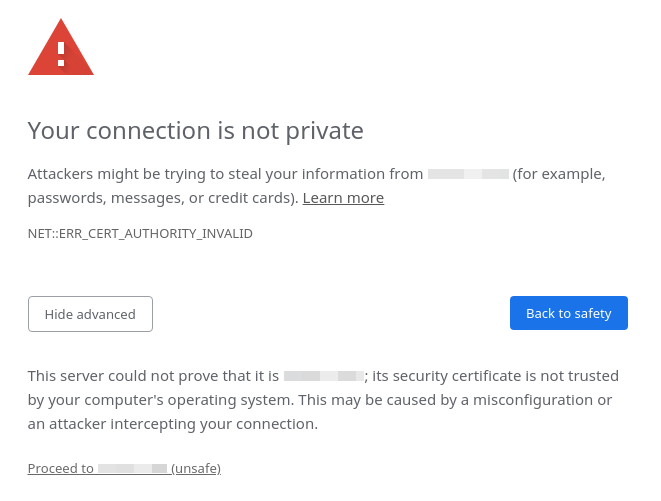Click the "Your connection is not private" heading
Viewport: 661px width, 501px height.
tap(195, 130)
